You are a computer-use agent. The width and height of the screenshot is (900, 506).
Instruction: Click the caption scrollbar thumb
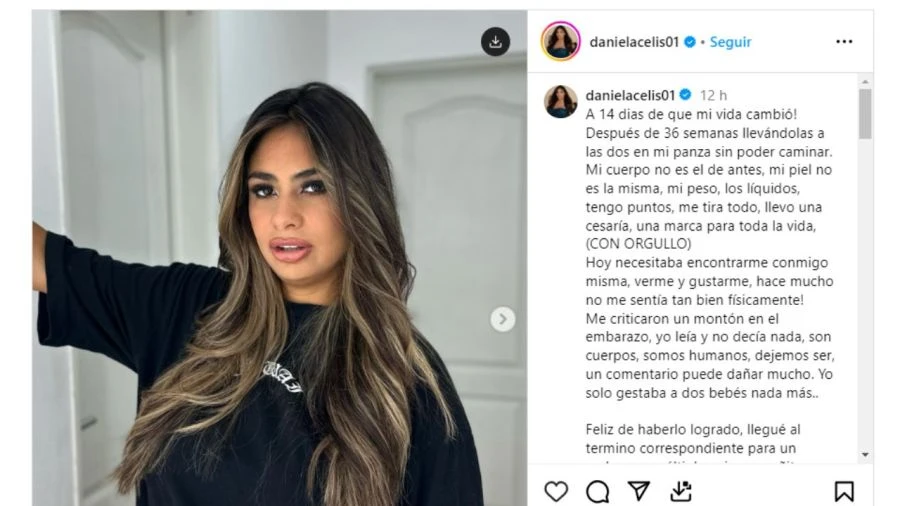coord(865,114)
